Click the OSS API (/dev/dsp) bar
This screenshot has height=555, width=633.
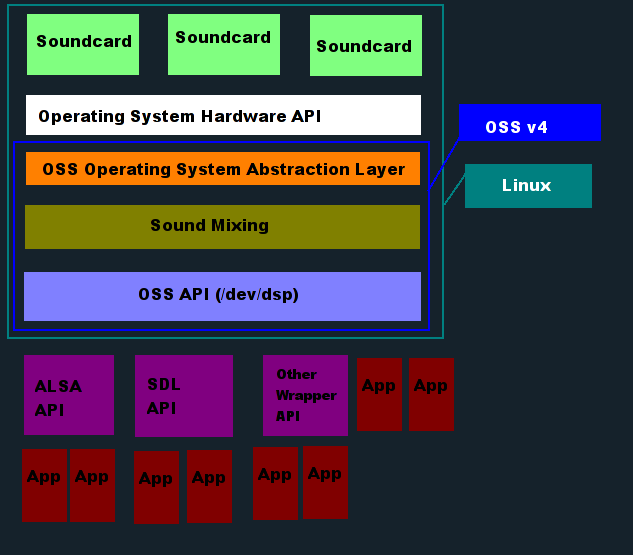coord(222,296)
